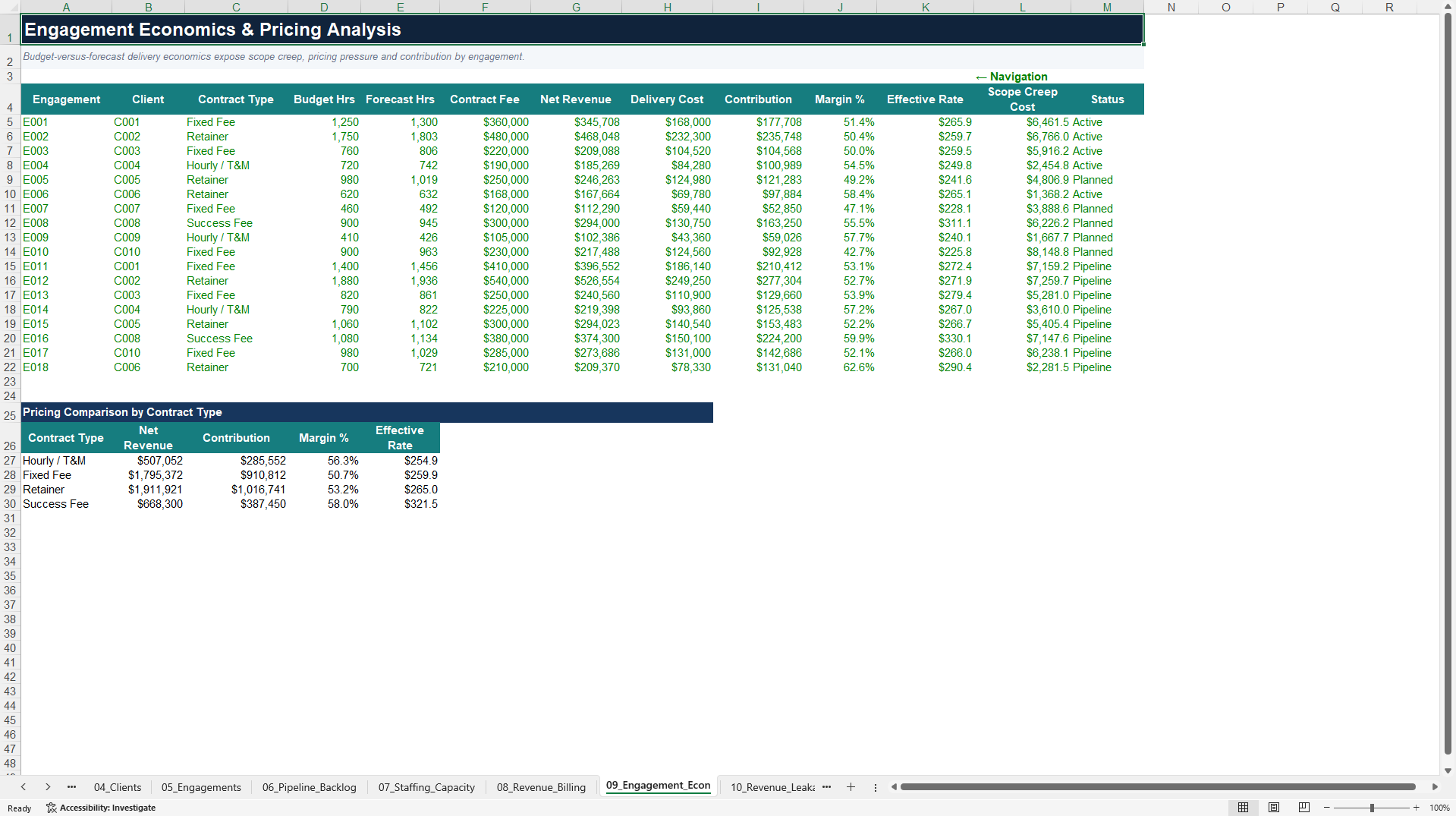Select Success Fee cell in row 12
Image resolution: width=1456 pixels, height=816 pixels.
click(236, 223)
